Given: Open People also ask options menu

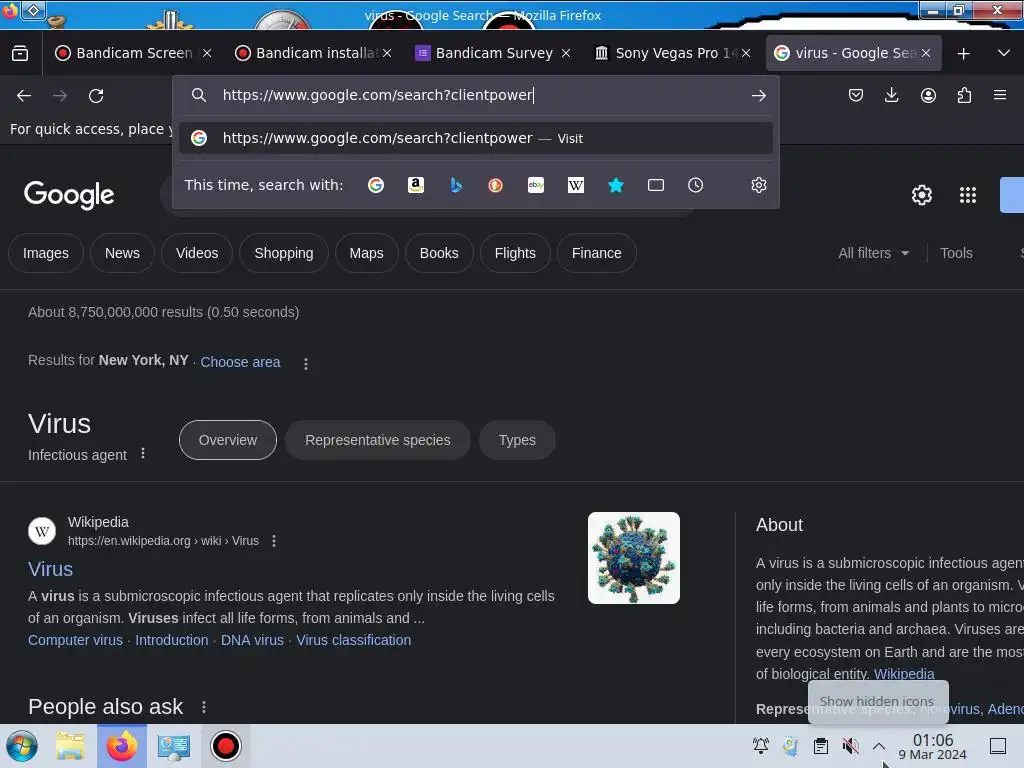Looking at the screenshot, I should pos(204,707).
